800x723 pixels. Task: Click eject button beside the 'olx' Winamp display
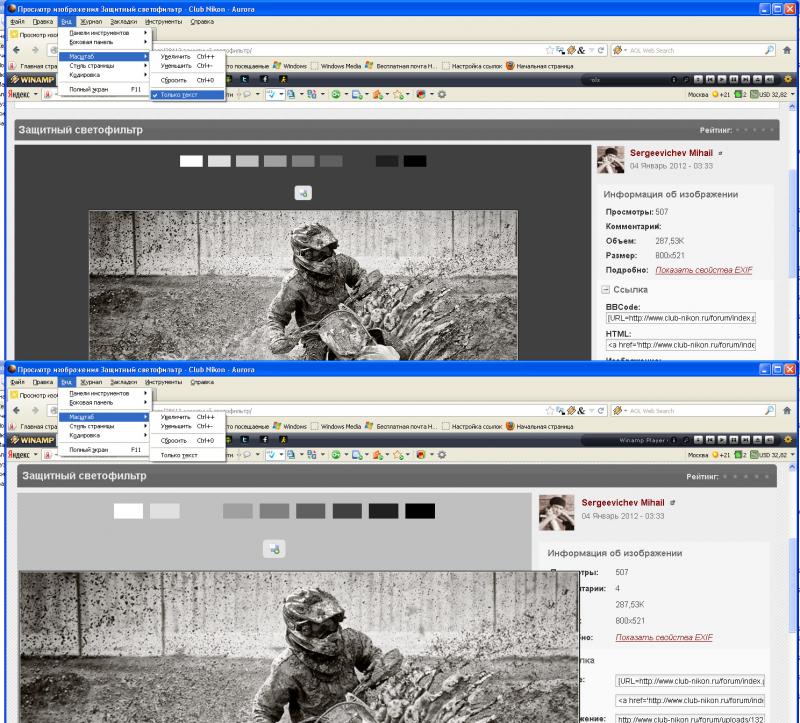(x=758, y=79)
